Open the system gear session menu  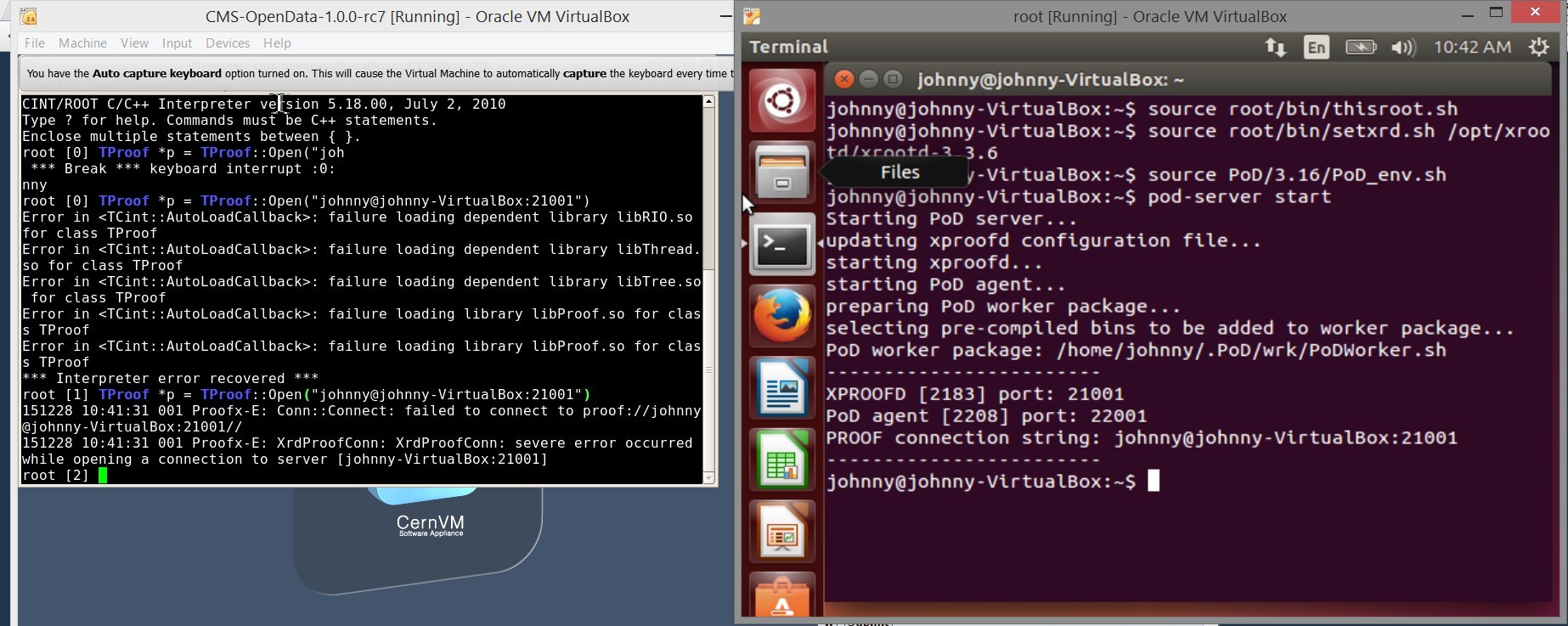click(x=1538, y=48)
